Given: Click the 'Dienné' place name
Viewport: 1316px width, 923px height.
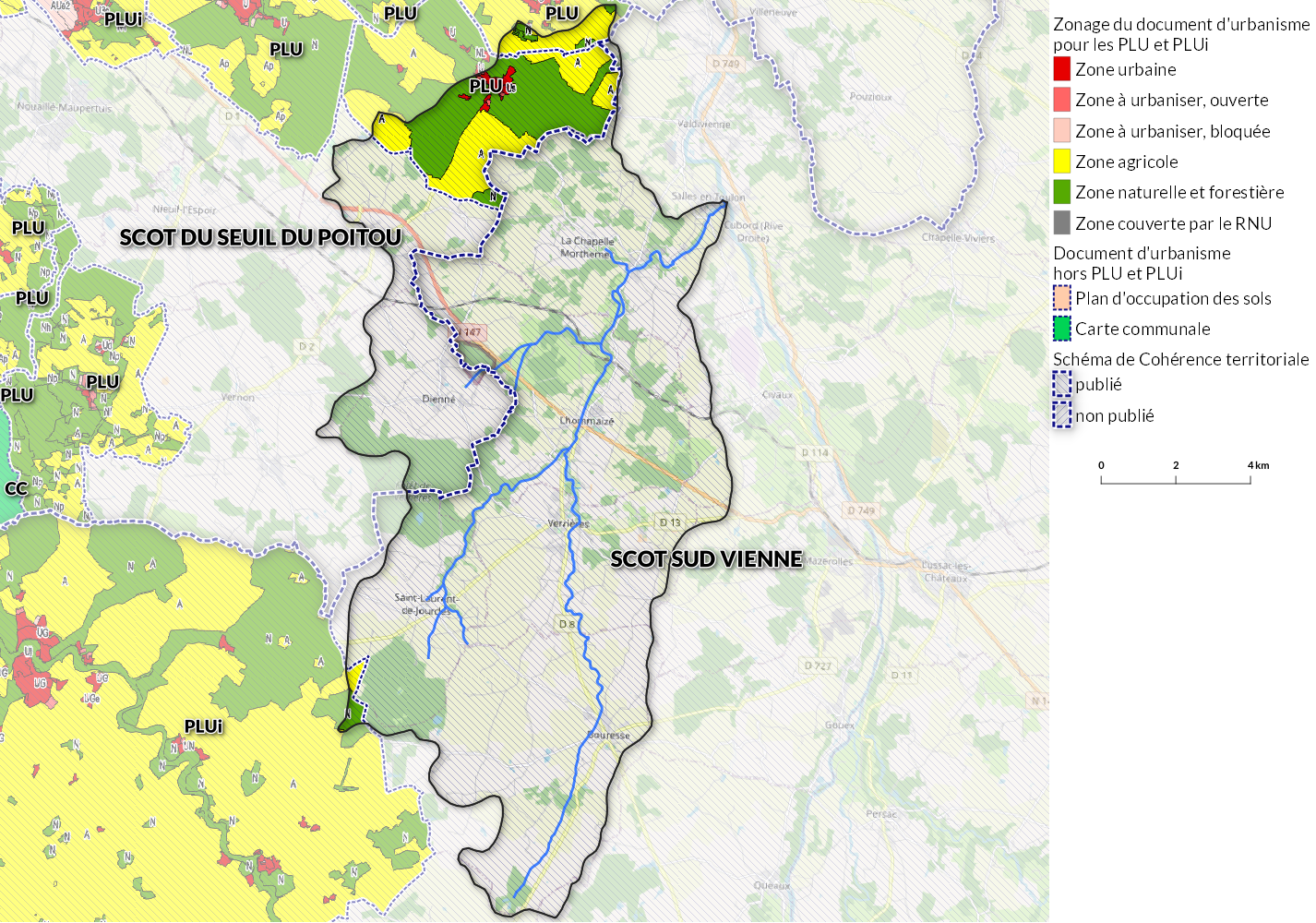Looking at the screenshot, I should (438, 399).
